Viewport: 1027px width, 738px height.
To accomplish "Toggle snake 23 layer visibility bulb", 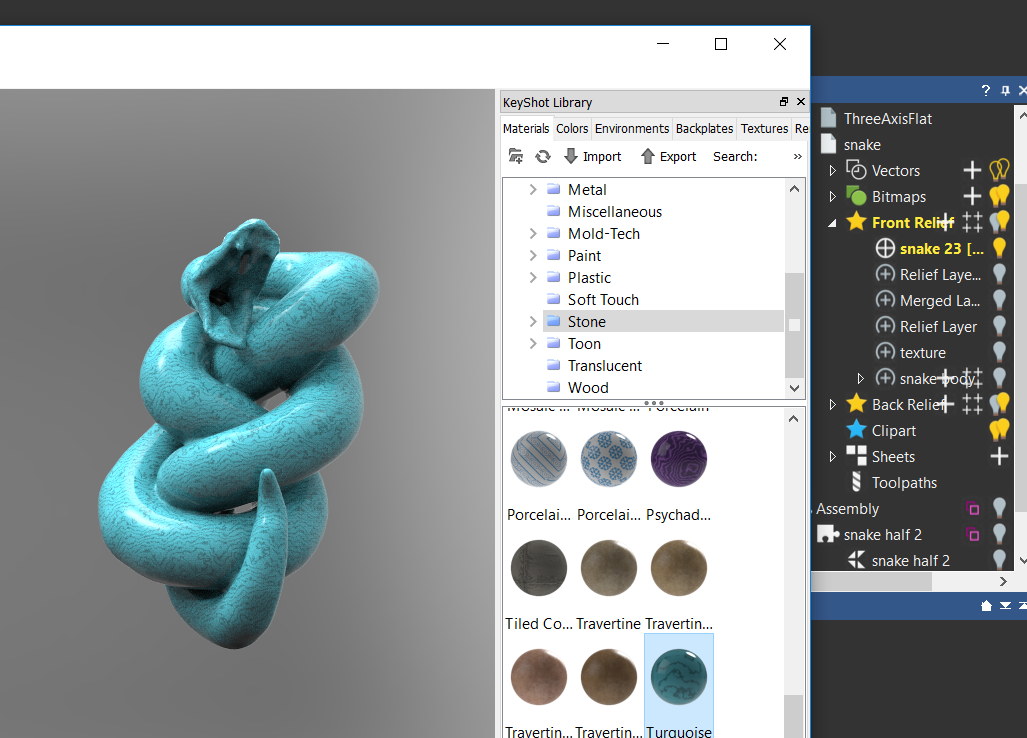I will 999,248.
